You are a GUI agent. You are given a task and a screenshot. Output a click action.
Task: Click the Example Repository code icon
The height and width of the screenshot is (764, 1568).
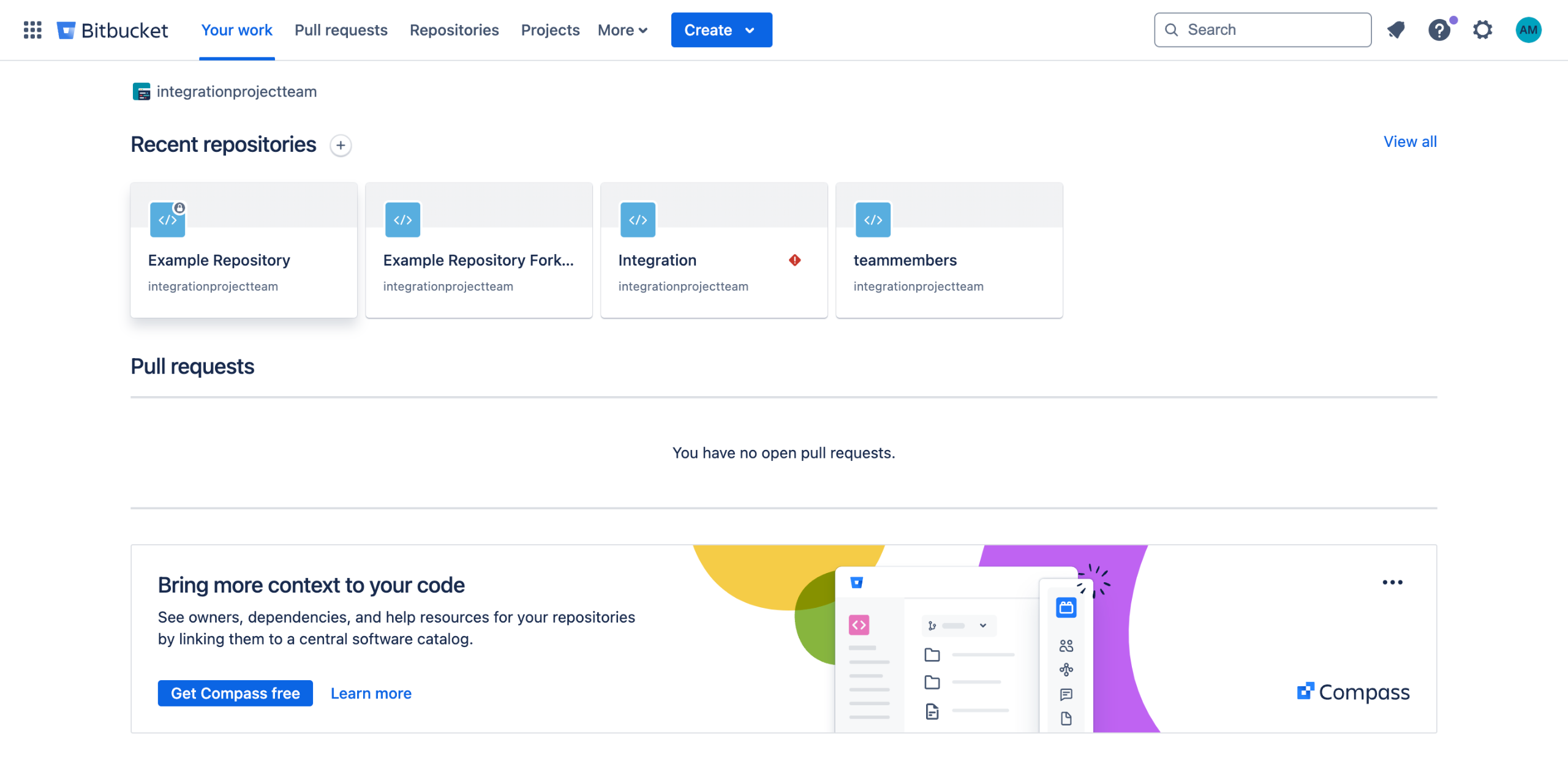[x=167, y=220]
